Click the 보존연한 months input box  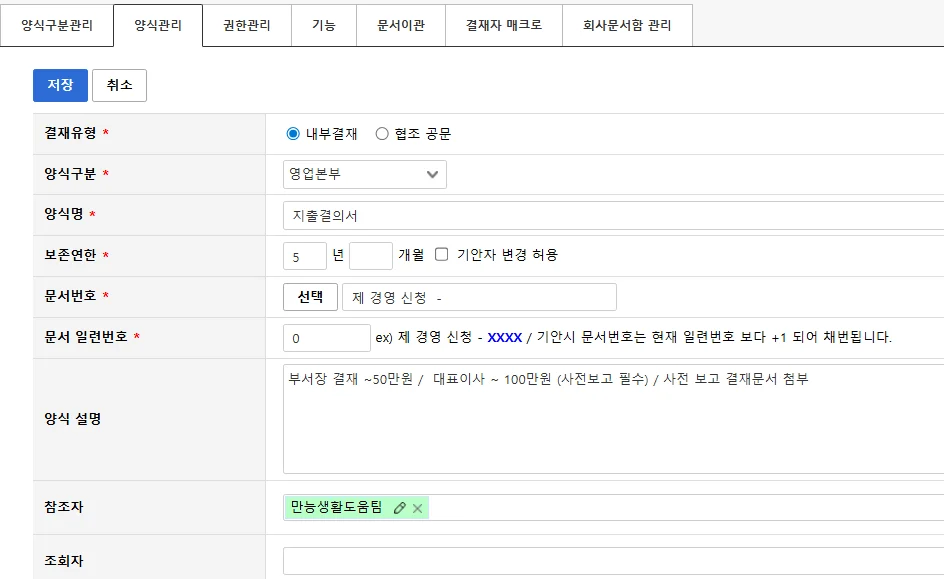tap(371, 256)
